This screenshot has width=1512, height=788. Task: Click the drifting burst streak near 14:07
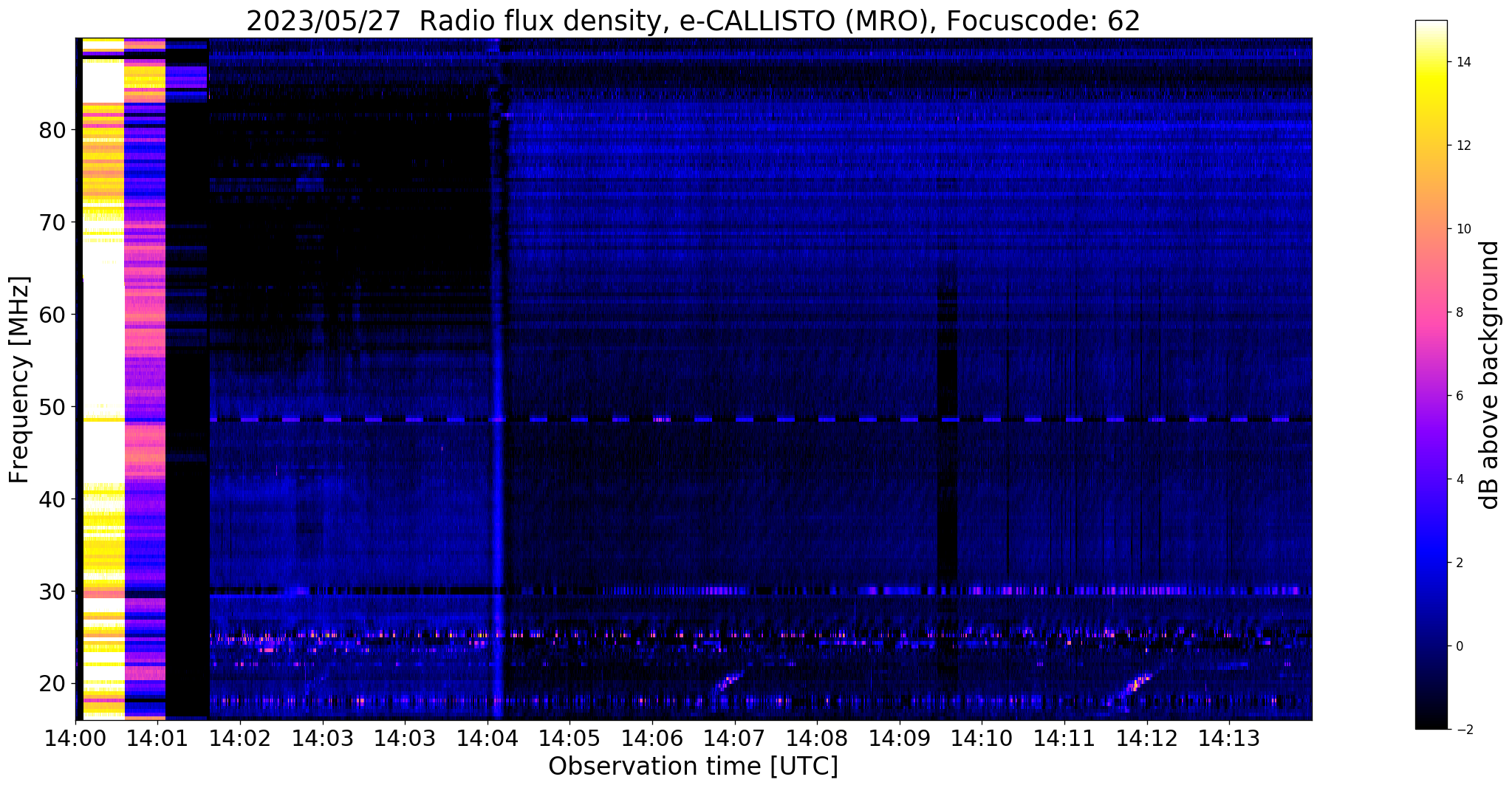[727, 683]
